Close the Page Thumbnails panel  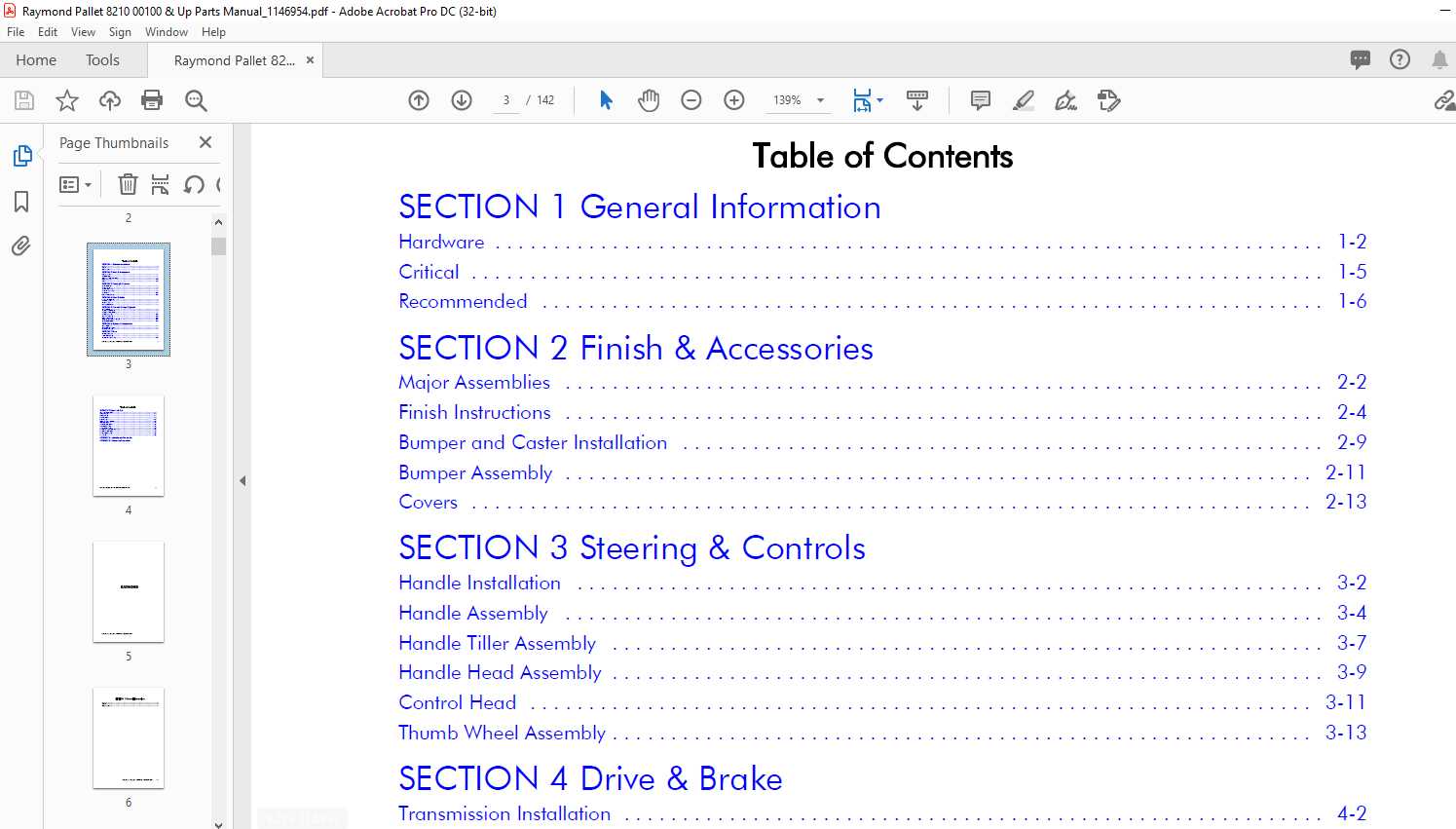[205, 142]
